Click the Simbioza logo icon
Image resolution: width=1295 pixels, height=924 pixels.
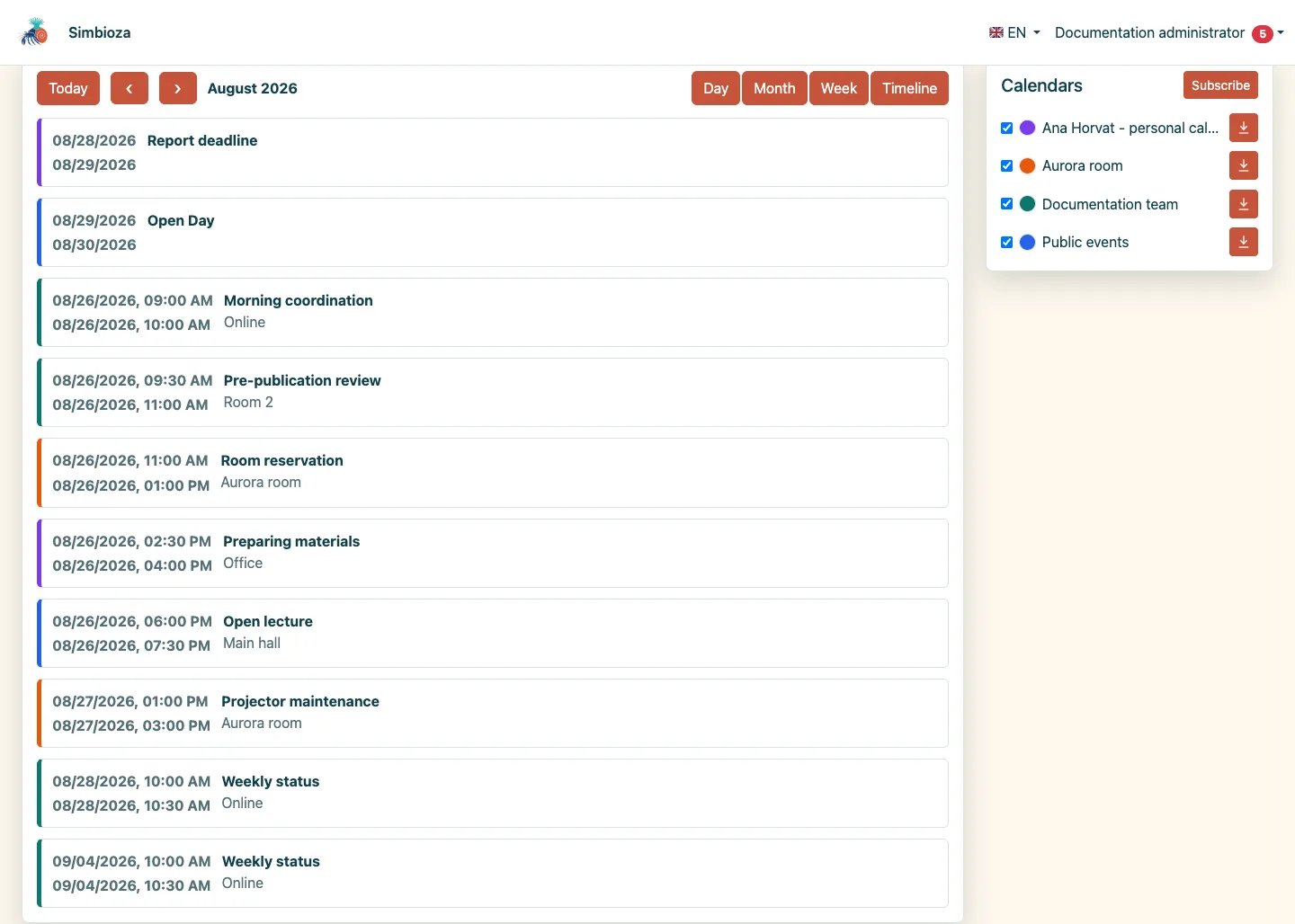(34, 32)
